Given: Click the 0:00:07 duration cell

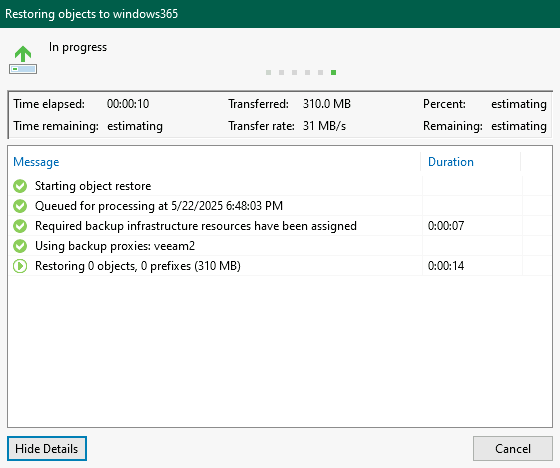Looking at the screenshot, I should click(446, 226).
